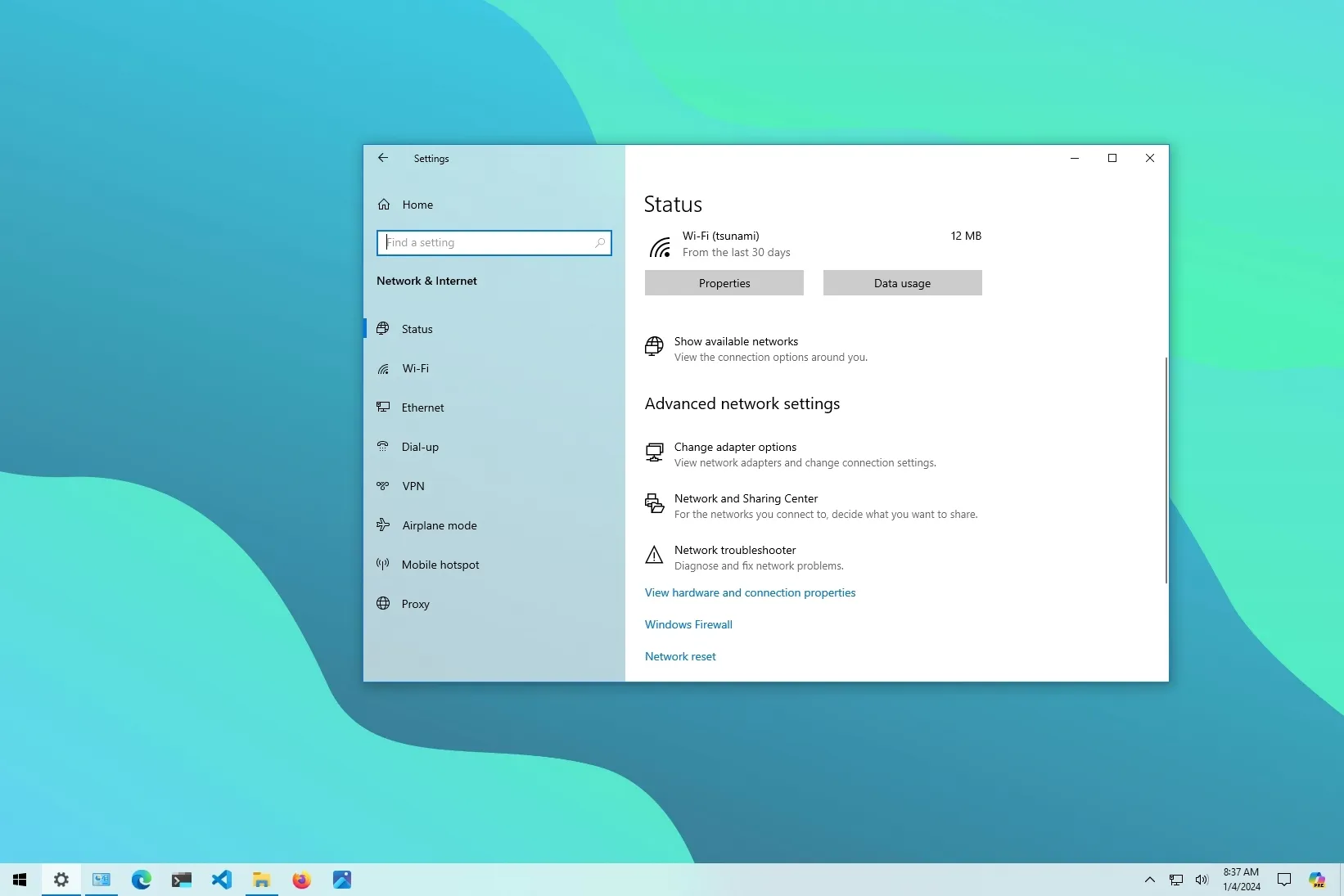
Task: Click the 12 MB data usage value
Action: pos(966,236)
